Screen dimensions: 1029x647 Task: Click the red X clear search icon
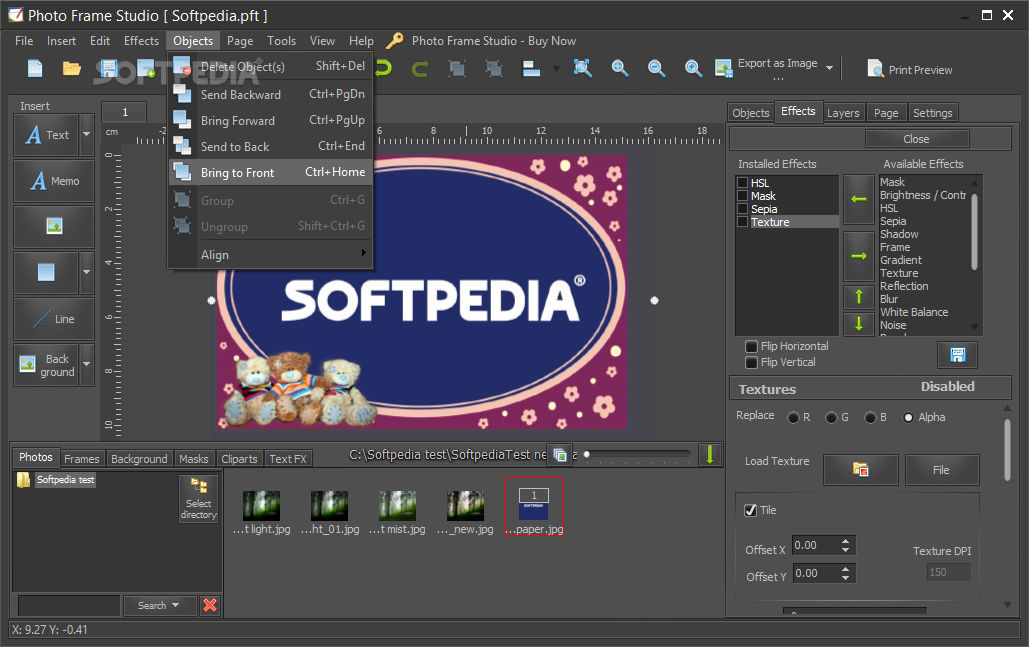point(210,605)
